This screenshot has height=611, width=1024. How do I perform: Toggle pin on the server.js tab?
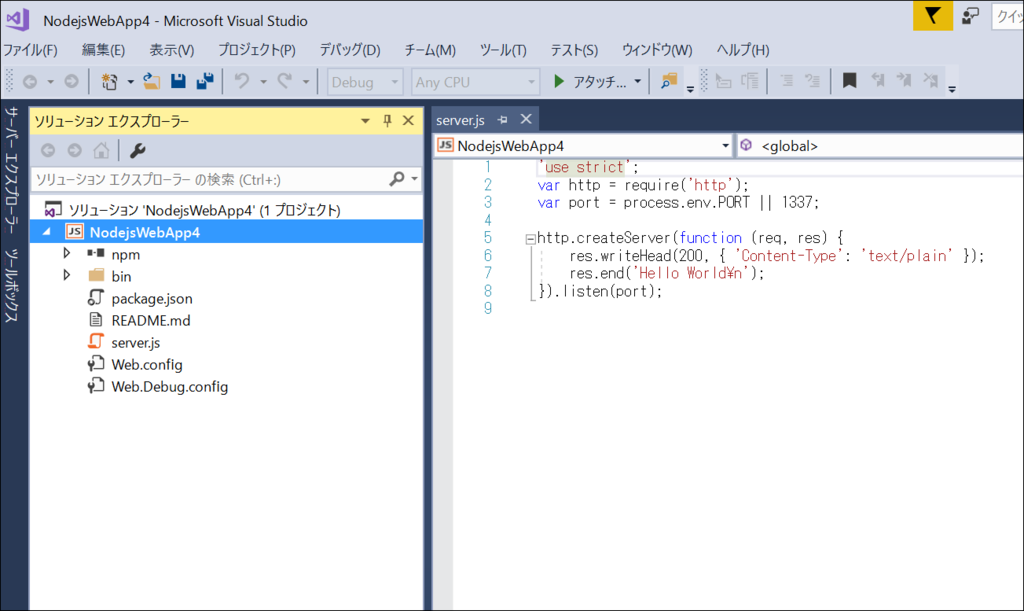[x=502, y=120]
